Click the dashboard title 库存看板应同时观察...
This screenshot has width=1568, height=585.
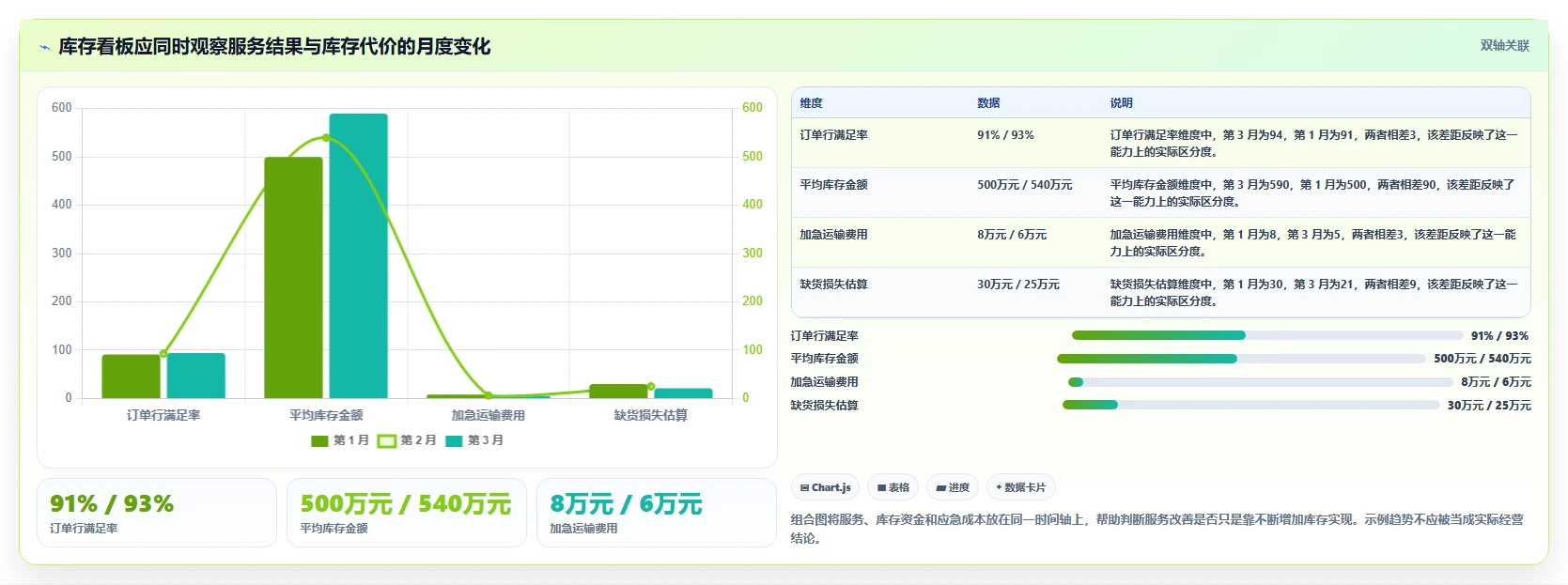point(274,47)
